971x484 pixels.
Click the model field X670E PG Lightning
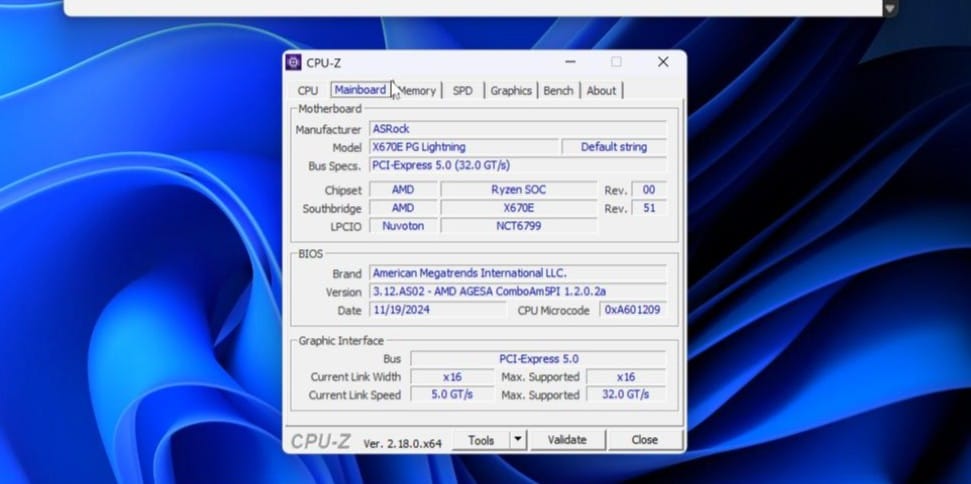[x=464, y=147]
